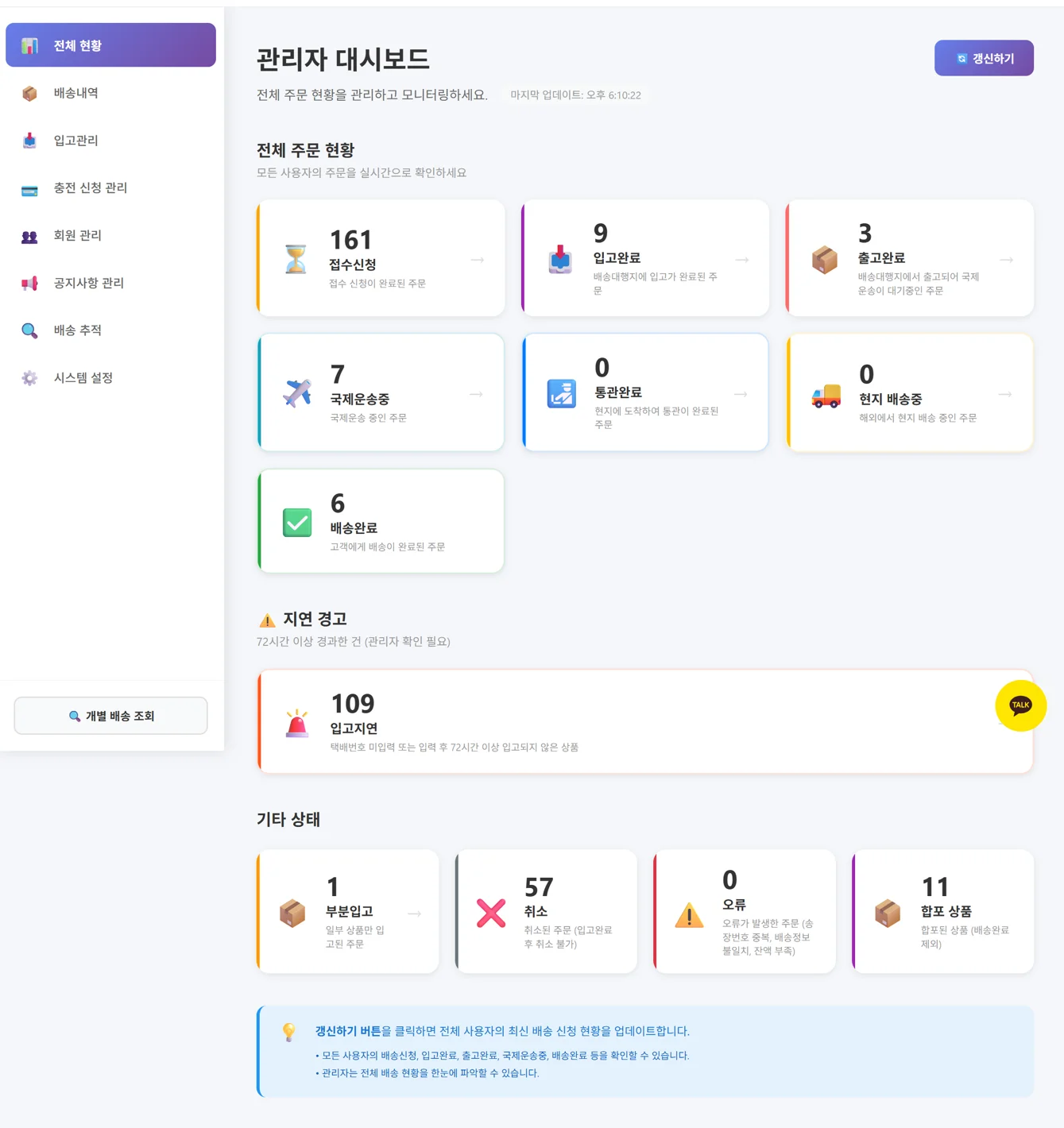Expand details of the 접수신청 card
The height and width of the screenshot is (1128, 1064).
point(477,259)
